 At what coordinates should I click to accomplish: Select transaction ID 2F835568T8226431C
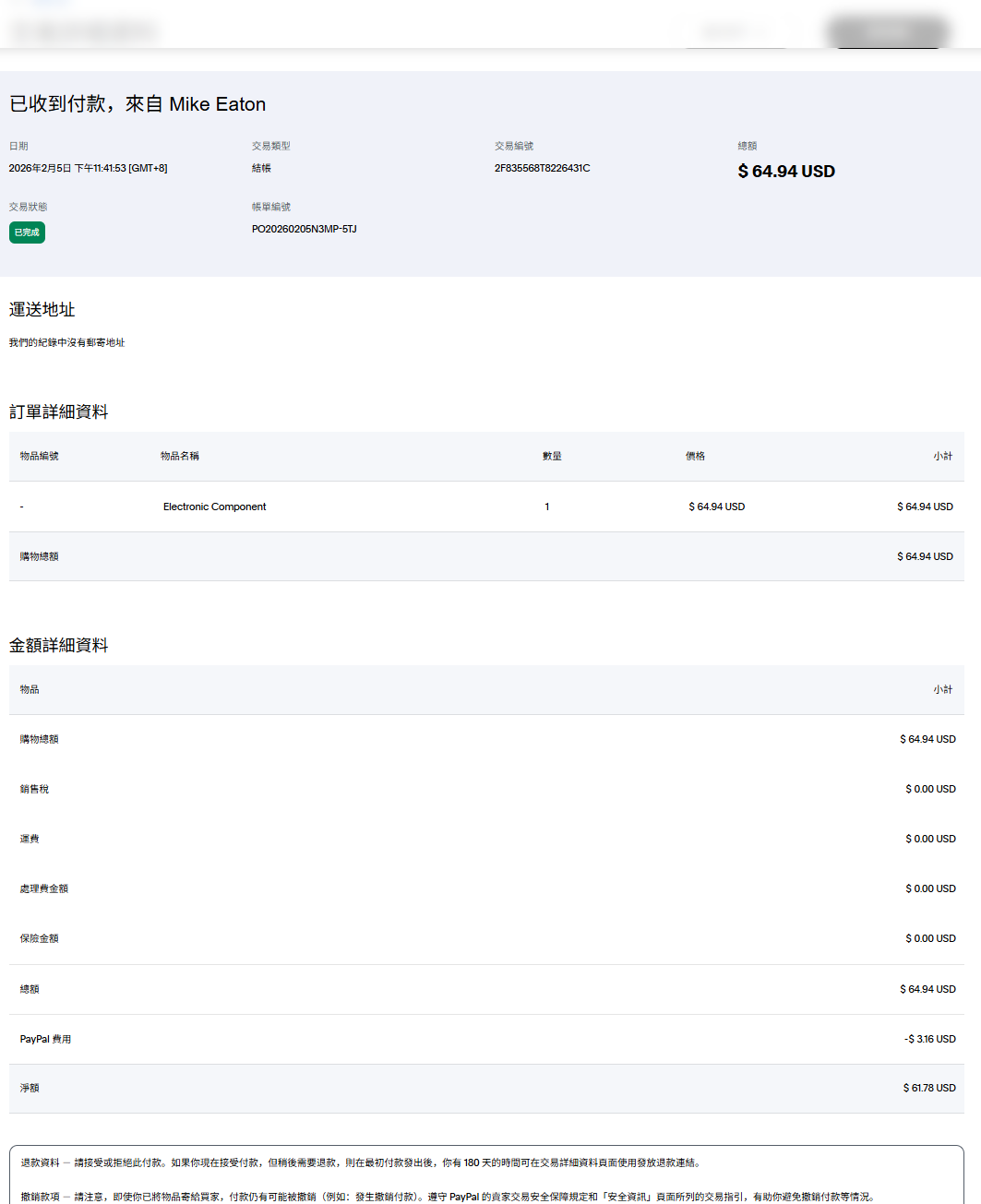coord(542,168)
